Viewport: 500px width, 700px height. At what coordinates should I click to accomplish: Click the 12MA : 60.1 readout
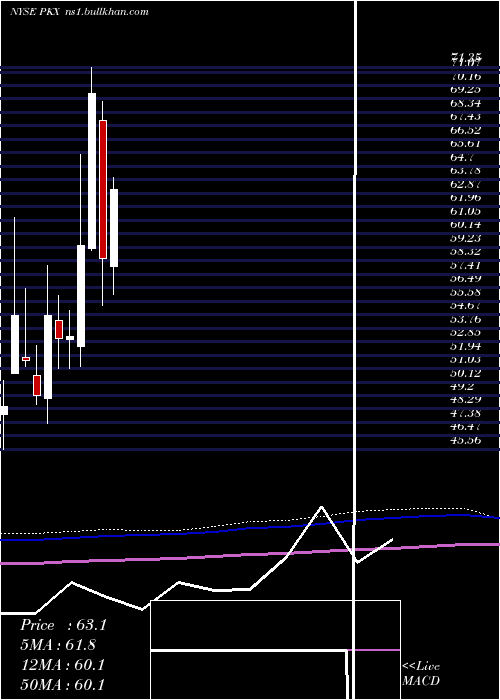point(63,665)
